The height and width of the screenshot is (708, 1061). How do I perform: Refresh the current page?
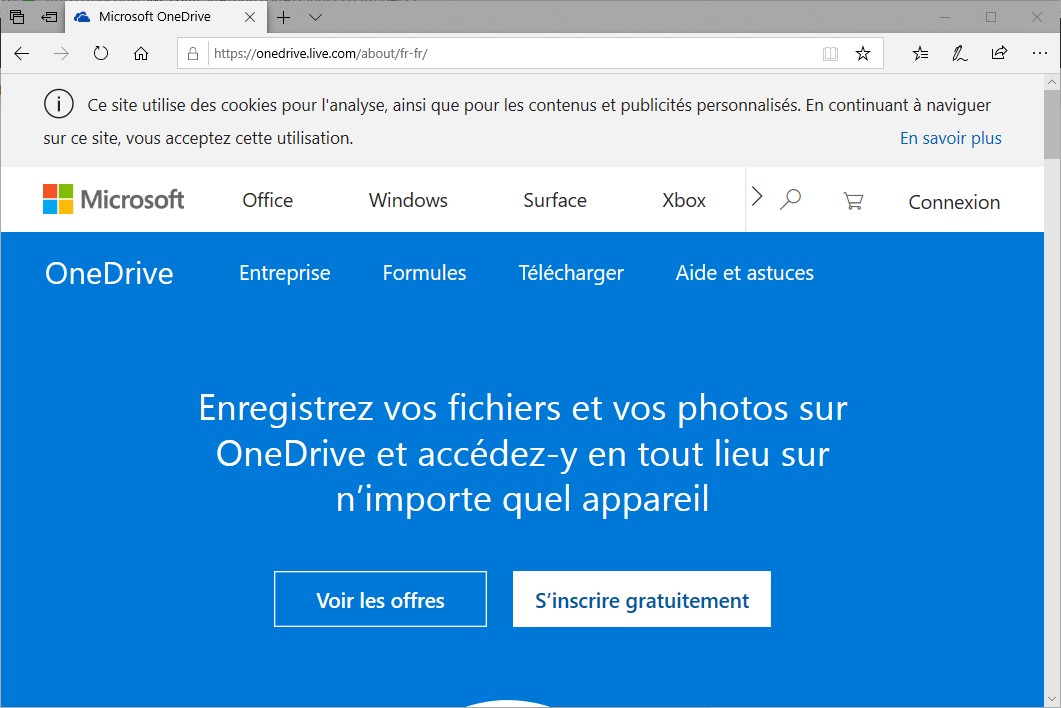click(x=100, y=54)
